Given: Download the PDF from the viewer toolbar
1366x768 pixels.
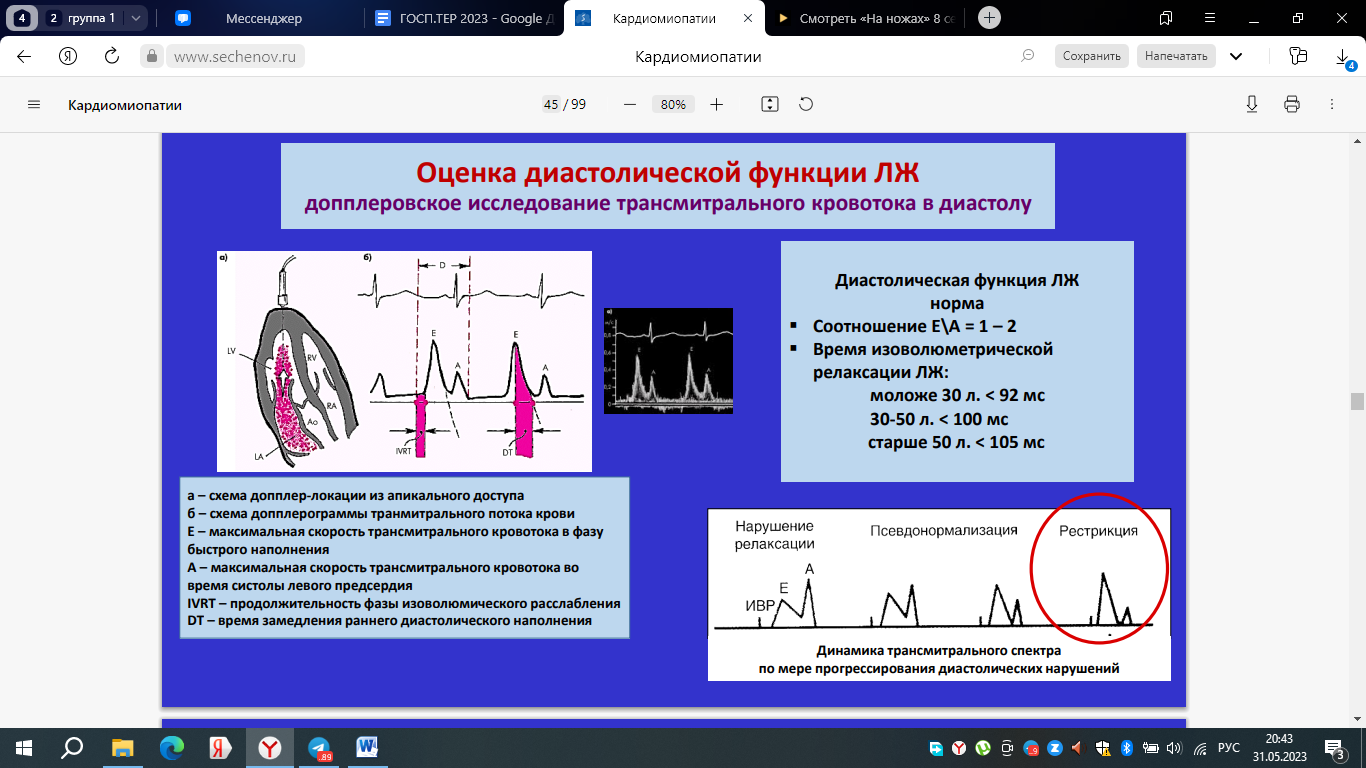Looking at the screenshot, I should (1251, 104).
